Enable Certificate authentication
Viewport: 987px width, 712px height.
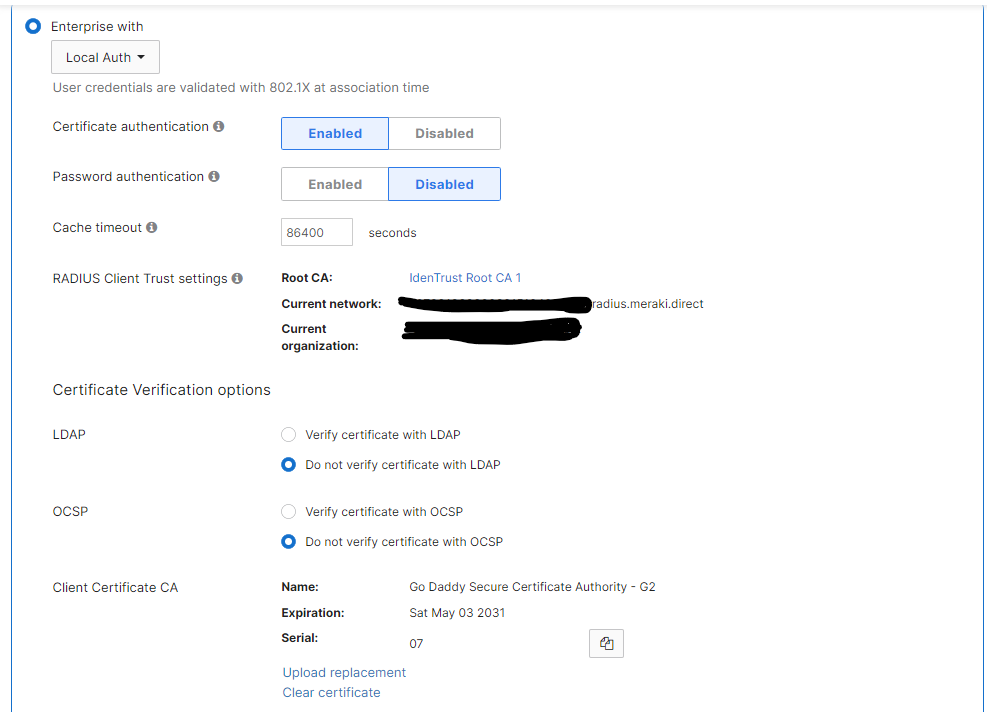[335, 134]
